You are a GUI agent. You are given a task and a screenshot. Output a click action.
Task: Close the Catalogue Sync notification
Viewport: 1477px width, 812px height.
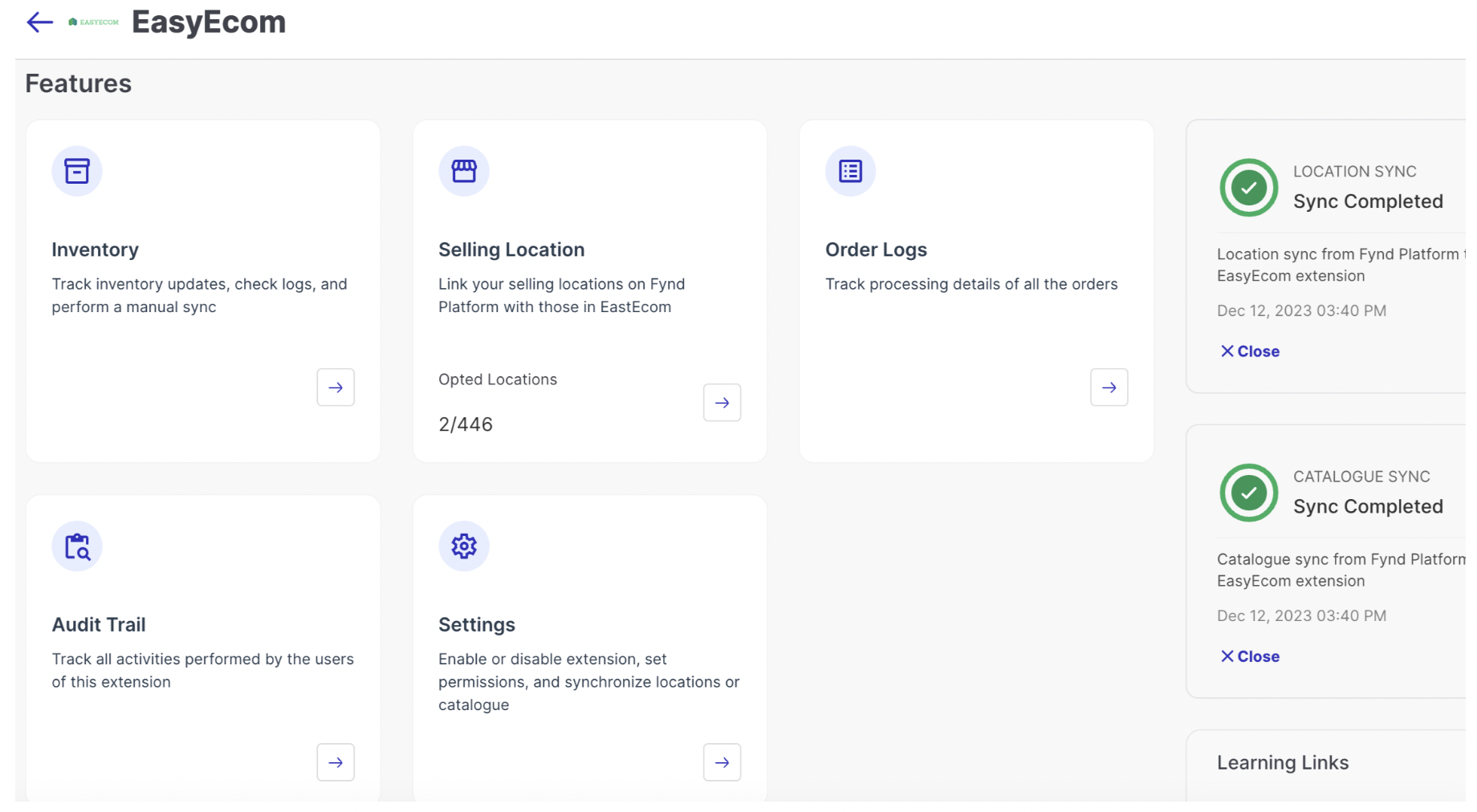point(1250,656)
